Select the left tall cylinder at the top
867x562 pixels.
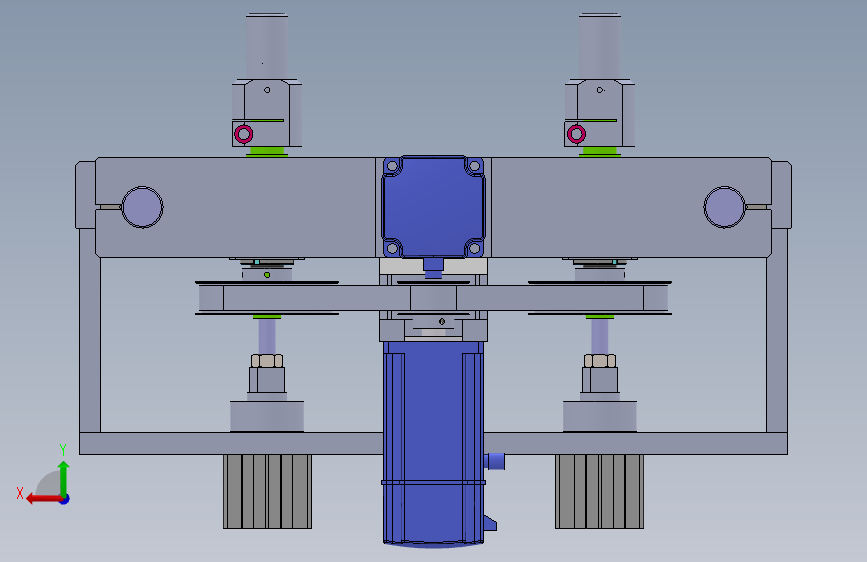267,46
